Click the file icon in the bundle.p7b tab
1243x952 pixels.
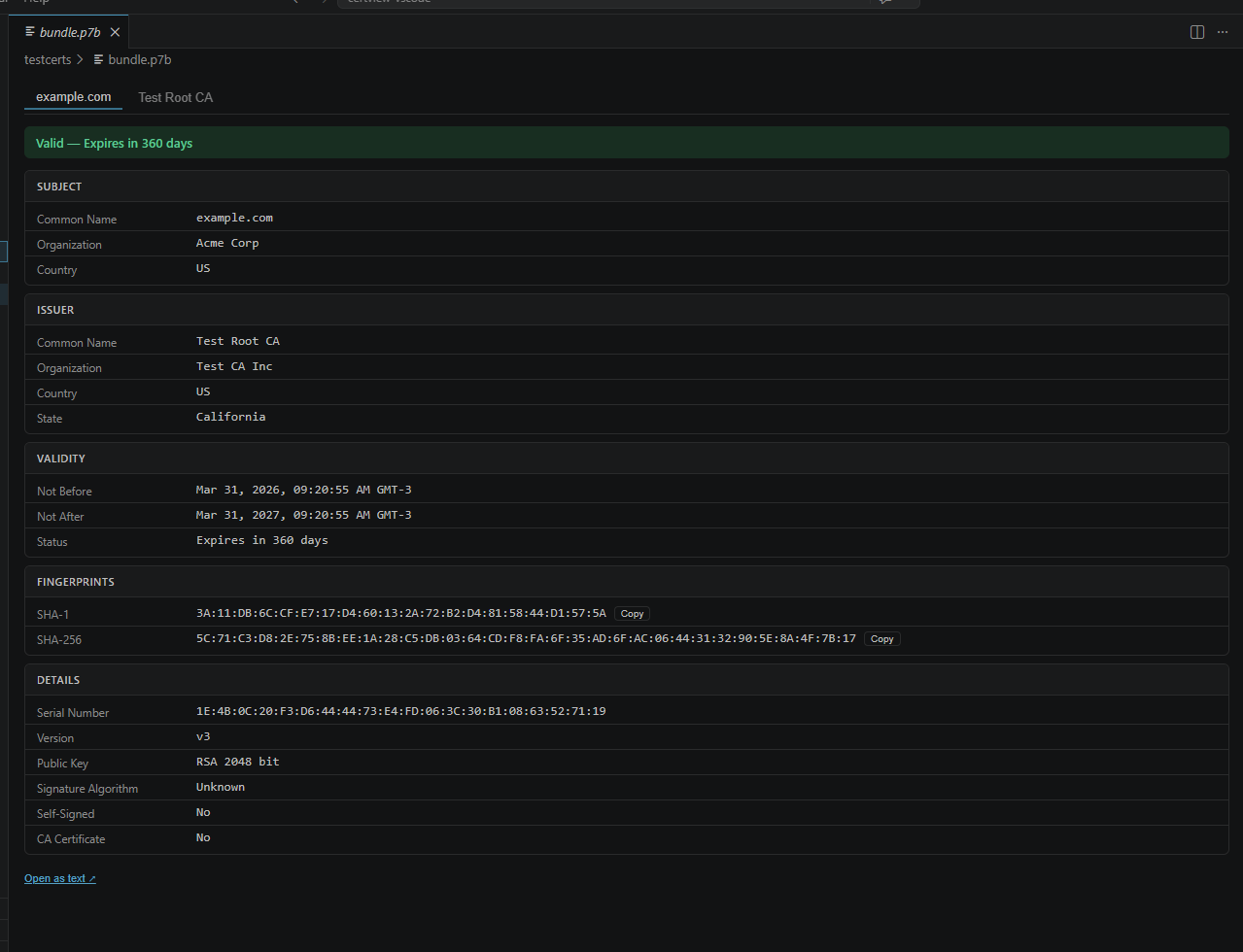pos(28,31)
